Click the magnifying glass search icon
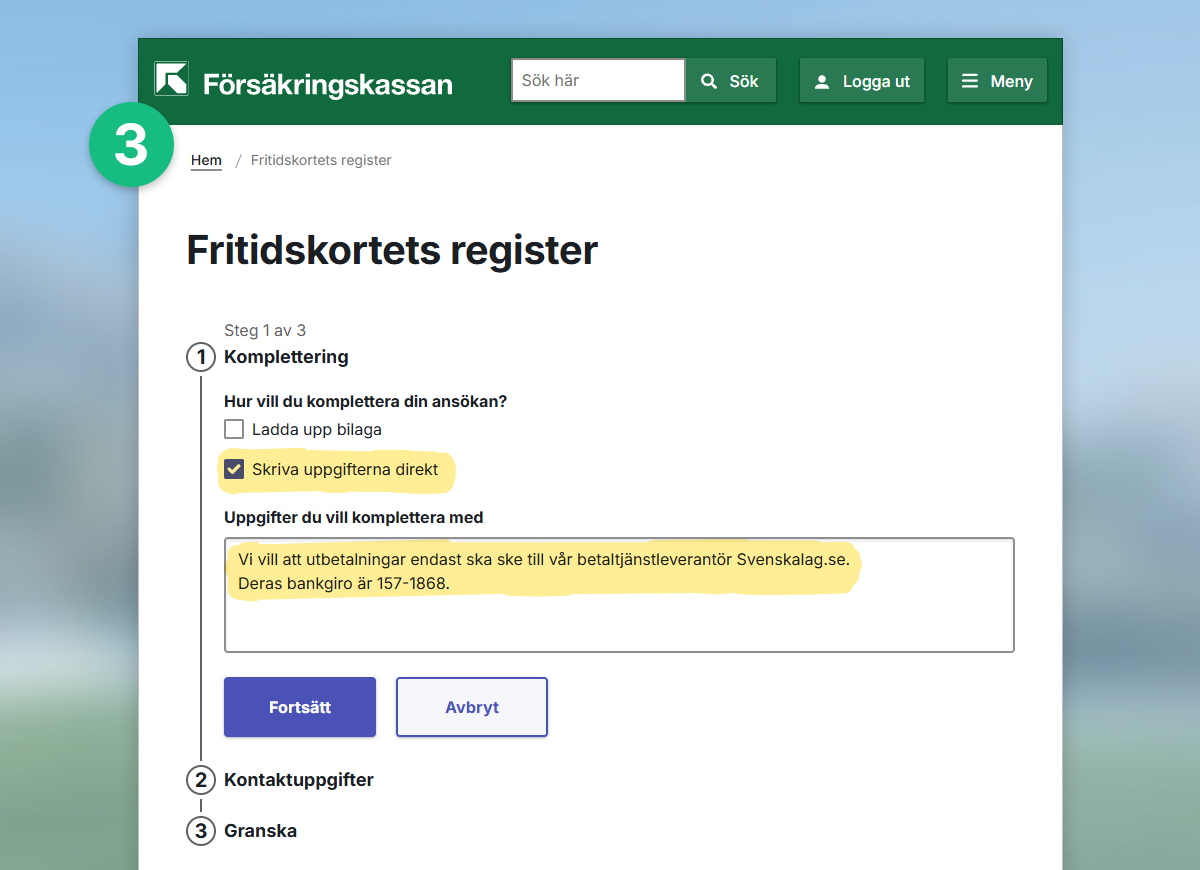This screenshot has height=870, width=1200. click(x=709, y=81)
